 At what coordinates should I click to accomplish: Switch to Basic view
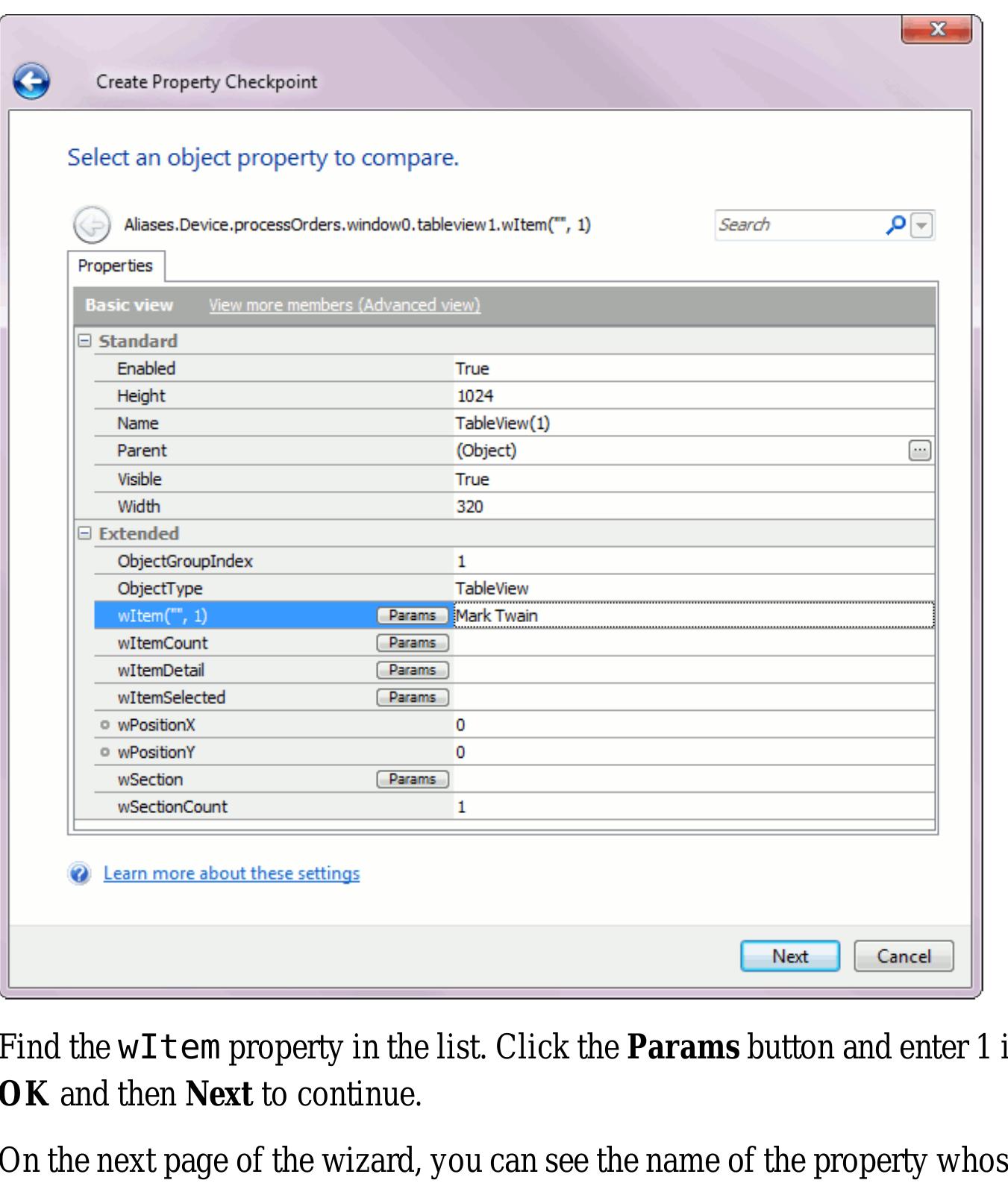coord(129,305)
